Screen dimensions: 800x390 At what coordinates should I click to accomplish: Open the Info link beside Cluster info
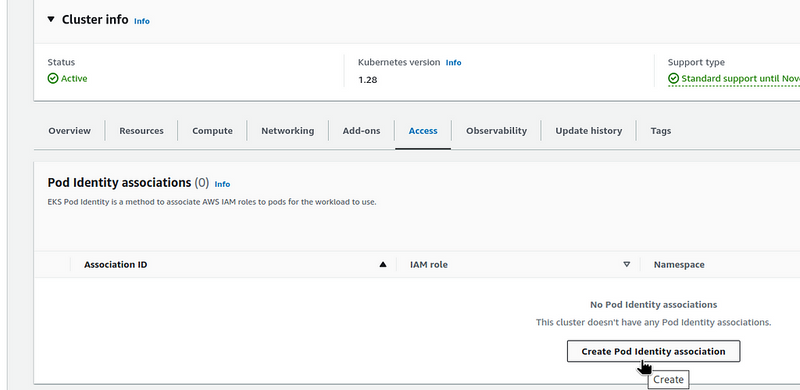click(142, 21)
